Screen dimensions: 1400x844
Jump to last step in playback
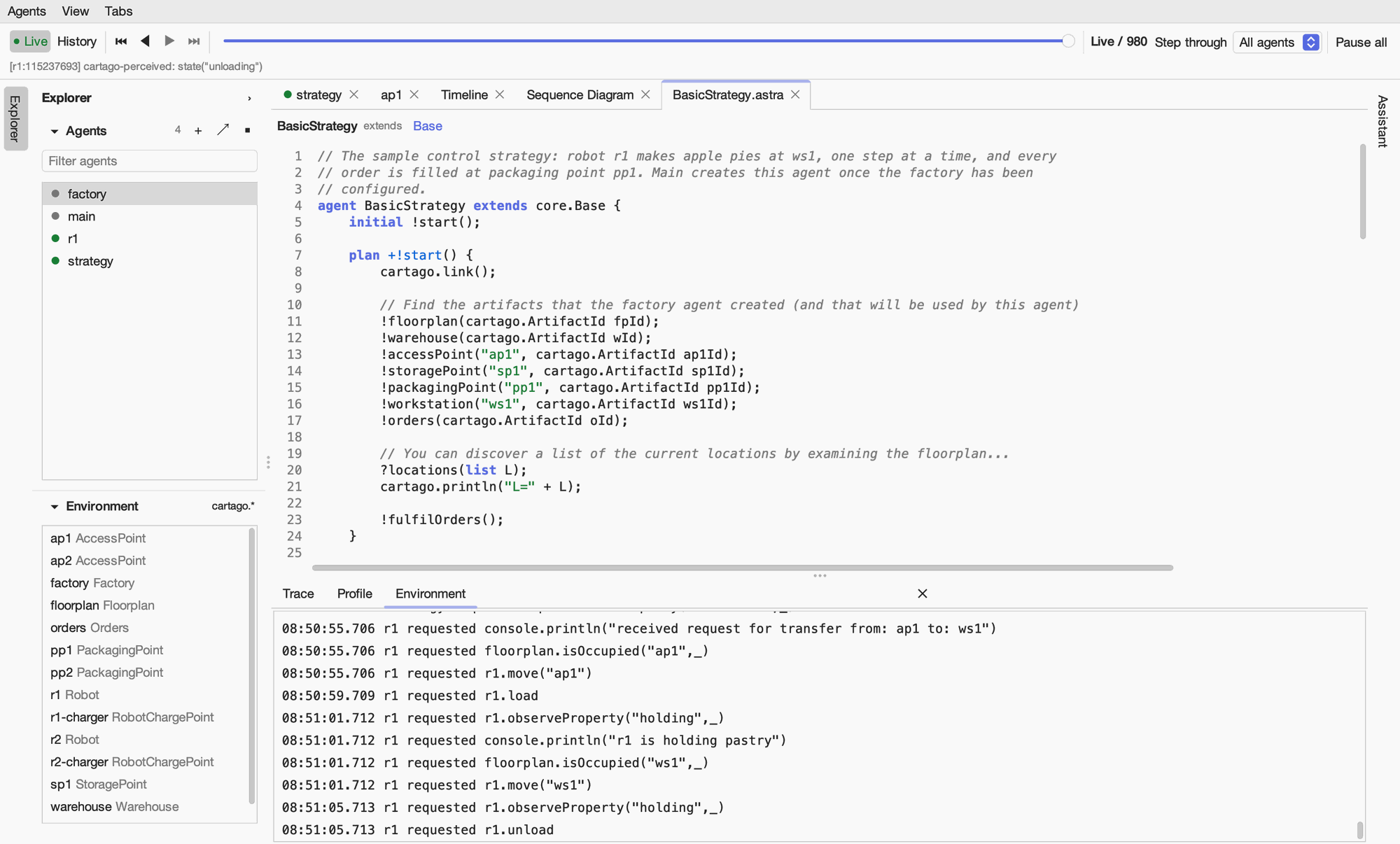194,41
